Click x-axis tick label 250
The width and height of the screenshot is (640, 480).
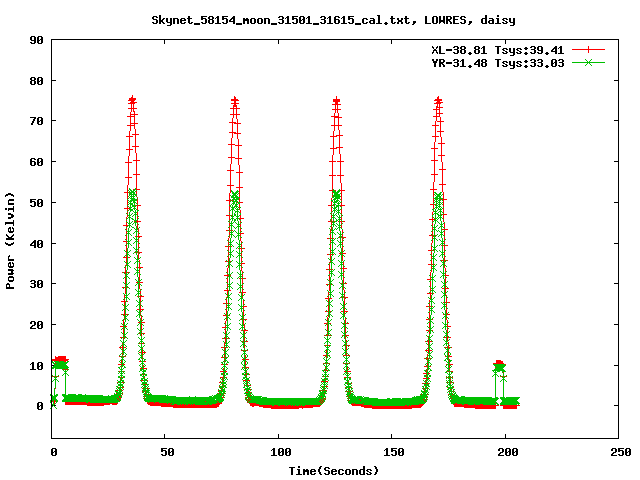[621, 452]
